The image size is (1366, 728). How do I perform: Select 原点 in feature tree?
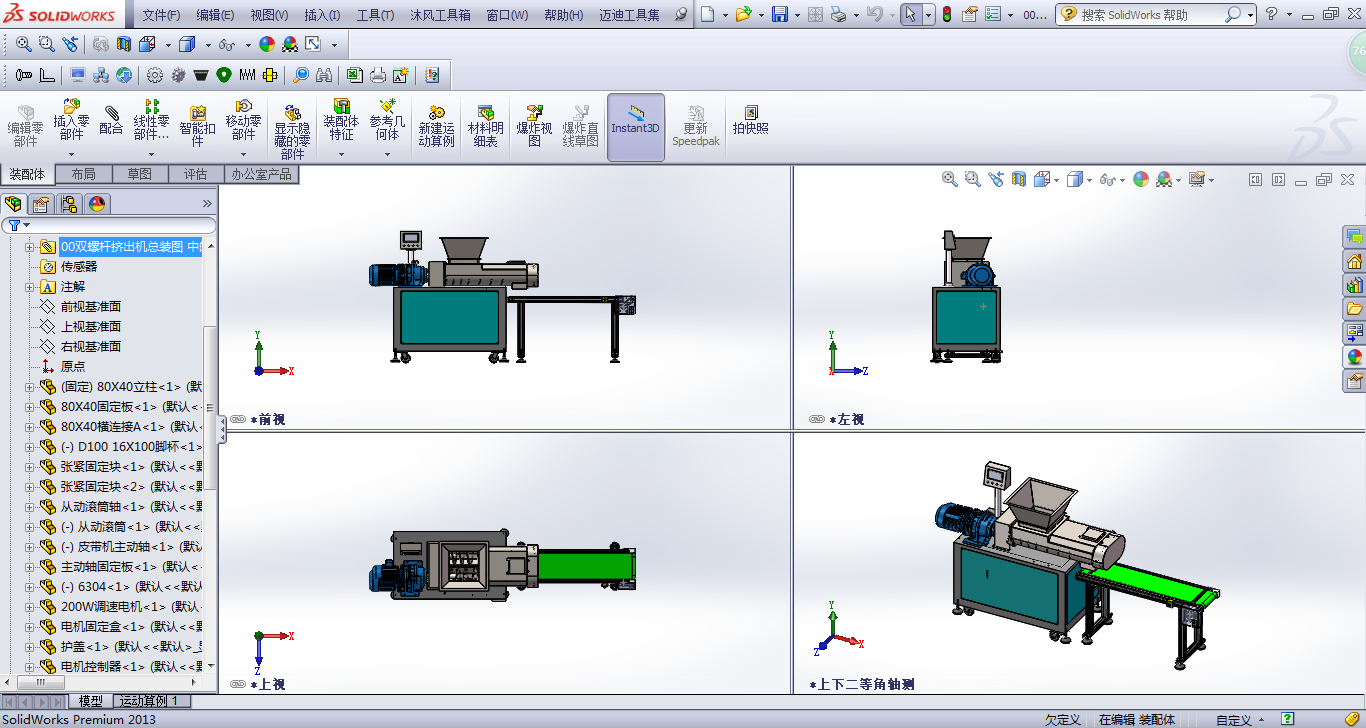pos(73,367)
